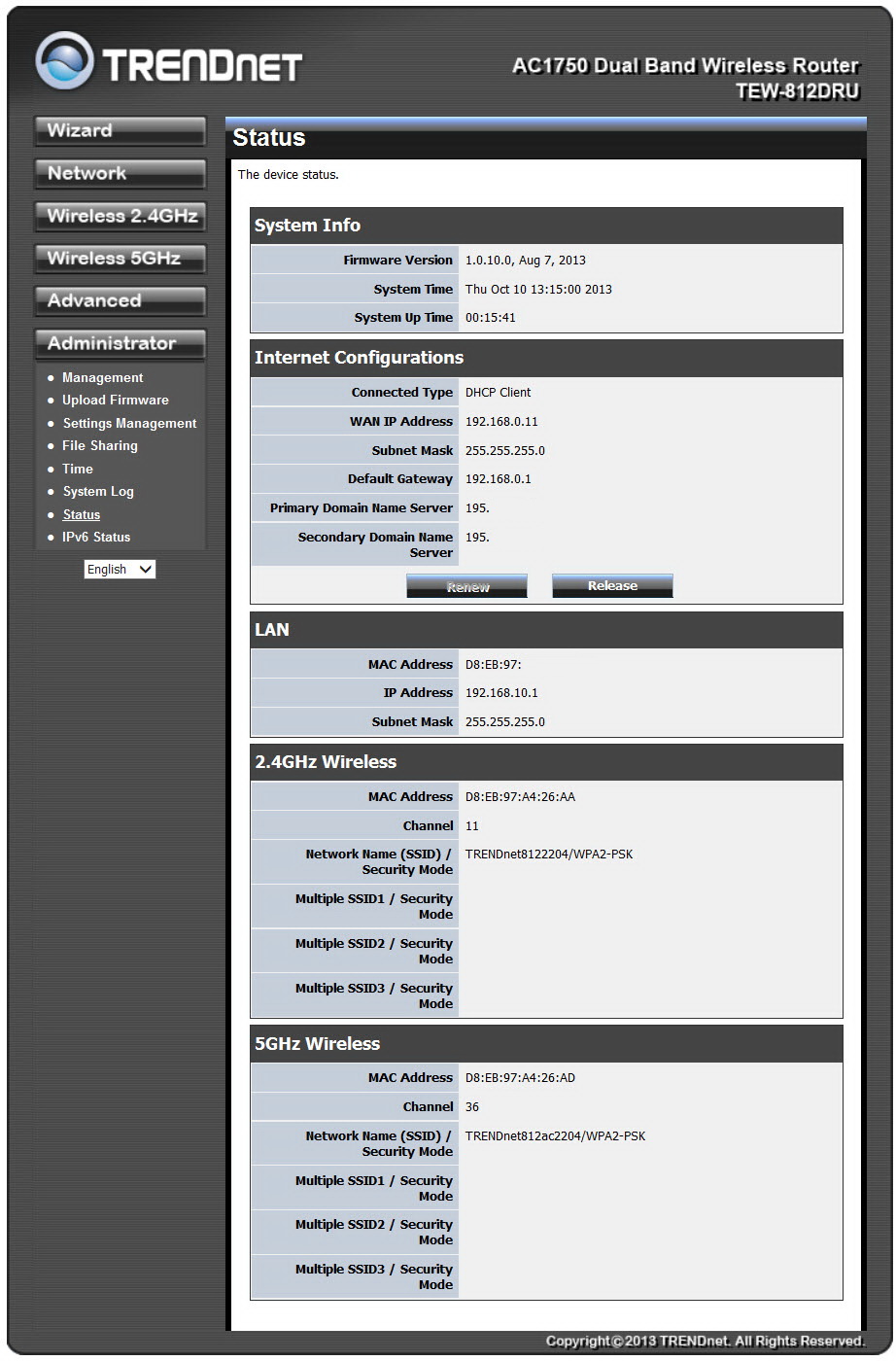
Task: Open the Time settings link
Action: 78,469
